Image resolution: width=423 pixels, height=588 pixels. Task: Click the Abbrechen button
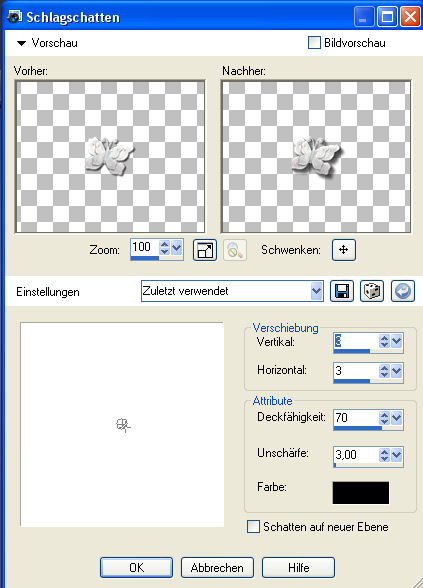point(217,567)
